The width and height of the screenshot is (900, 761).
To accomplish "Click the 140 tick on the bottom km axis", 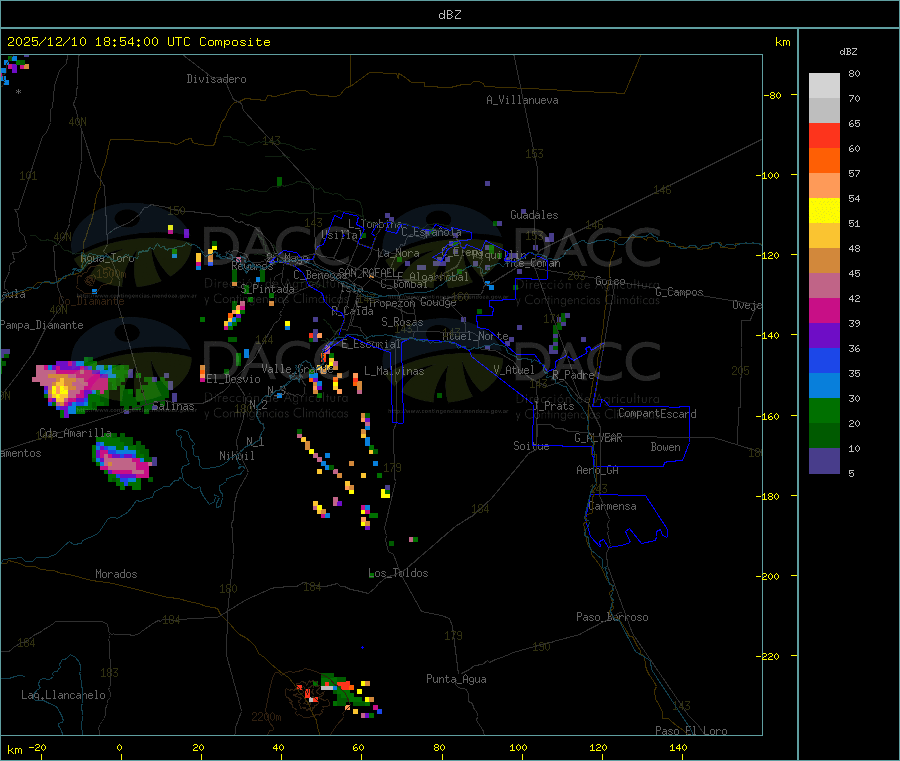I will click(x=678, y=748).
